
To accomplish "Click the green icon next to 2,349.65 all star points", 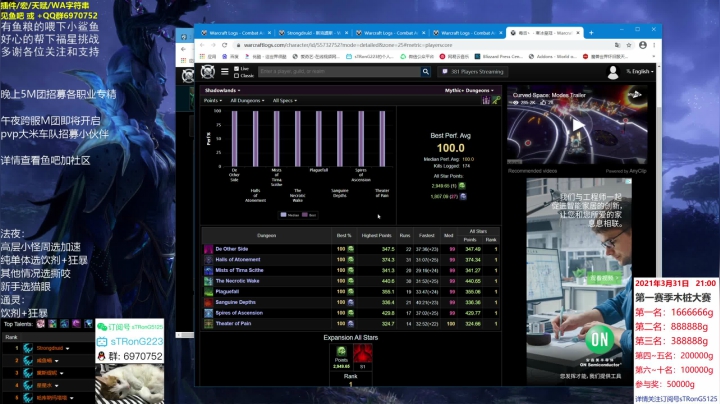I will pos(462,186).
